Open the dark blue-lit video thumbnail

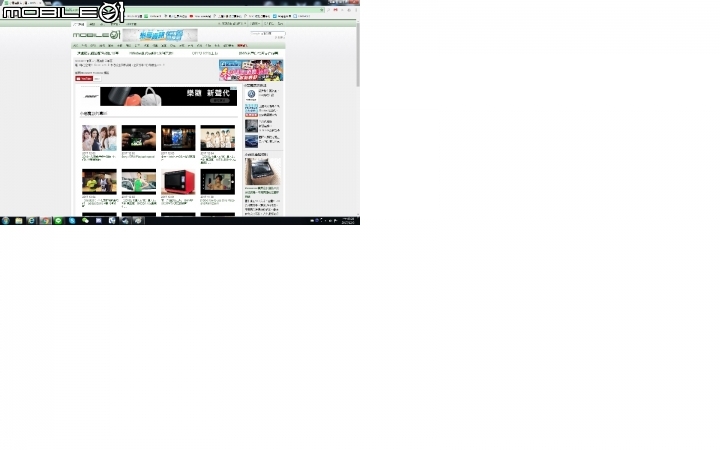click(x=178, y=138)
